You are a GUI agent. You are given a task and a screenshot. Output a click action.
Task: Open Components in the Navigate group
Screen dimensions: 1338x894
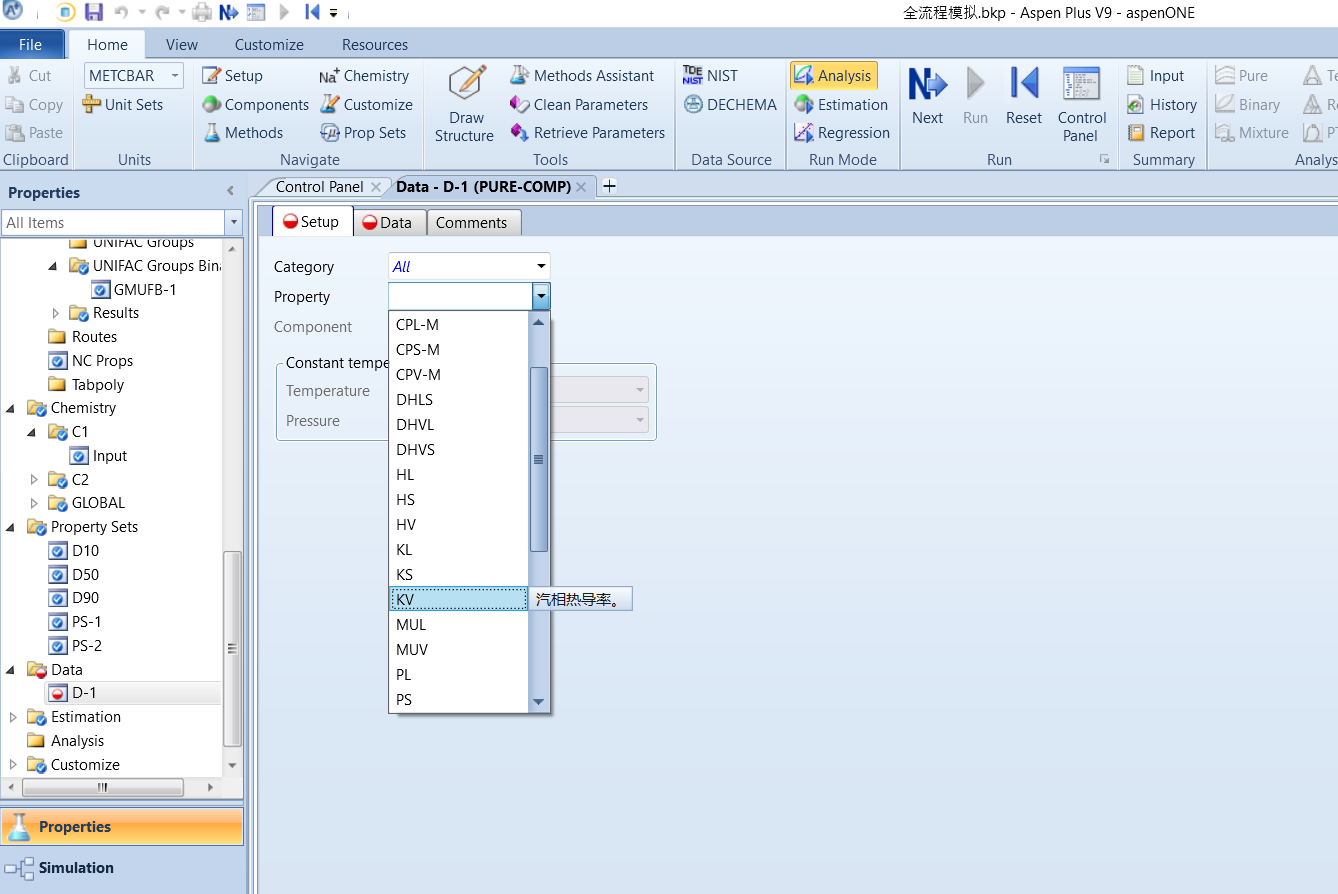(x=255, y=105)
